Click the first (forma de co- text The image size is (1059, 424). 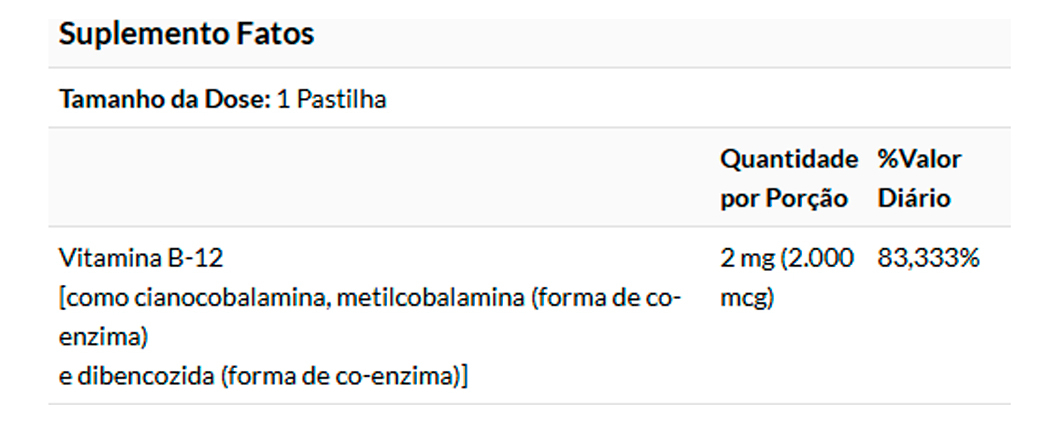tap(607, 298)
